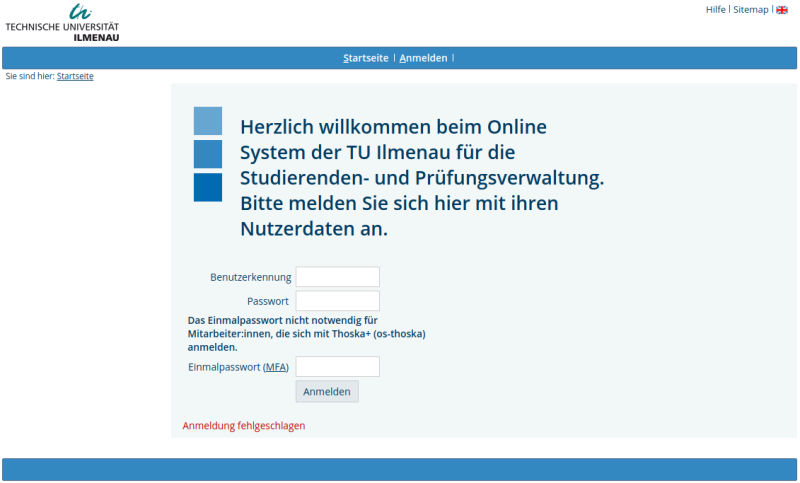Focus the Einmalpasswort input field
The width and height of the screenshot is (800, 483).
click(x=338, y=367)
